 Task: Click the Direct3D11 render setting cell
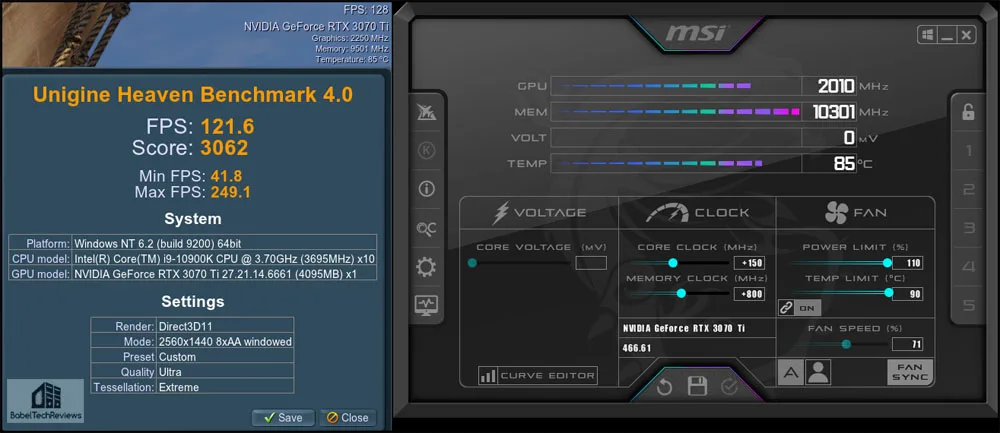point(225,325)
